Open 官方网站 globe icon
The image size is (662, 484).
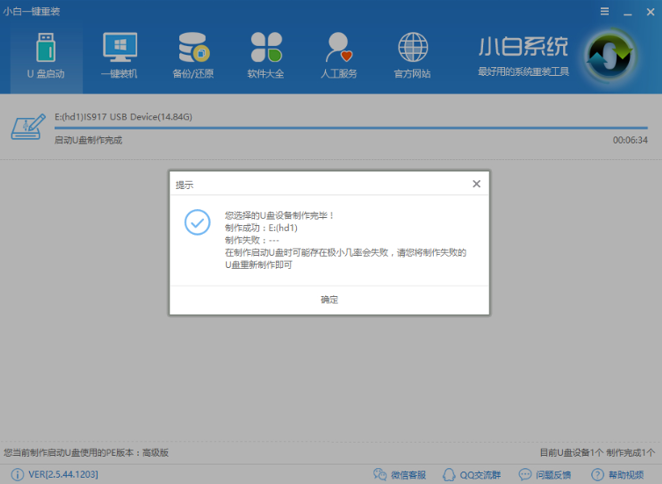click(412, 55)
